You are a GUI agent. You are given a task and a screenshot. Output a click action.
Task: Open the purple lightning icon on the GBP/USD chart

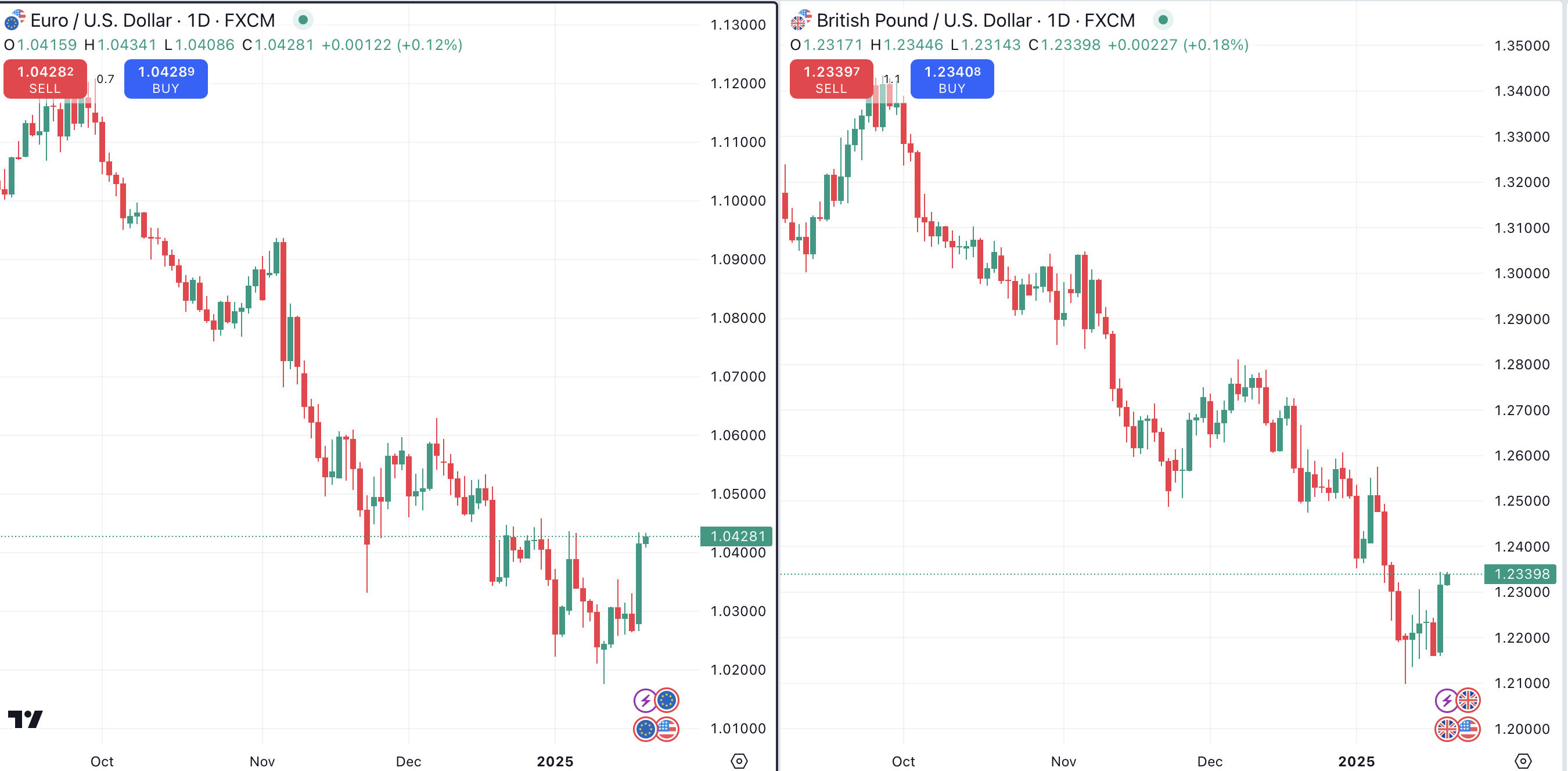pos(1446,700)
